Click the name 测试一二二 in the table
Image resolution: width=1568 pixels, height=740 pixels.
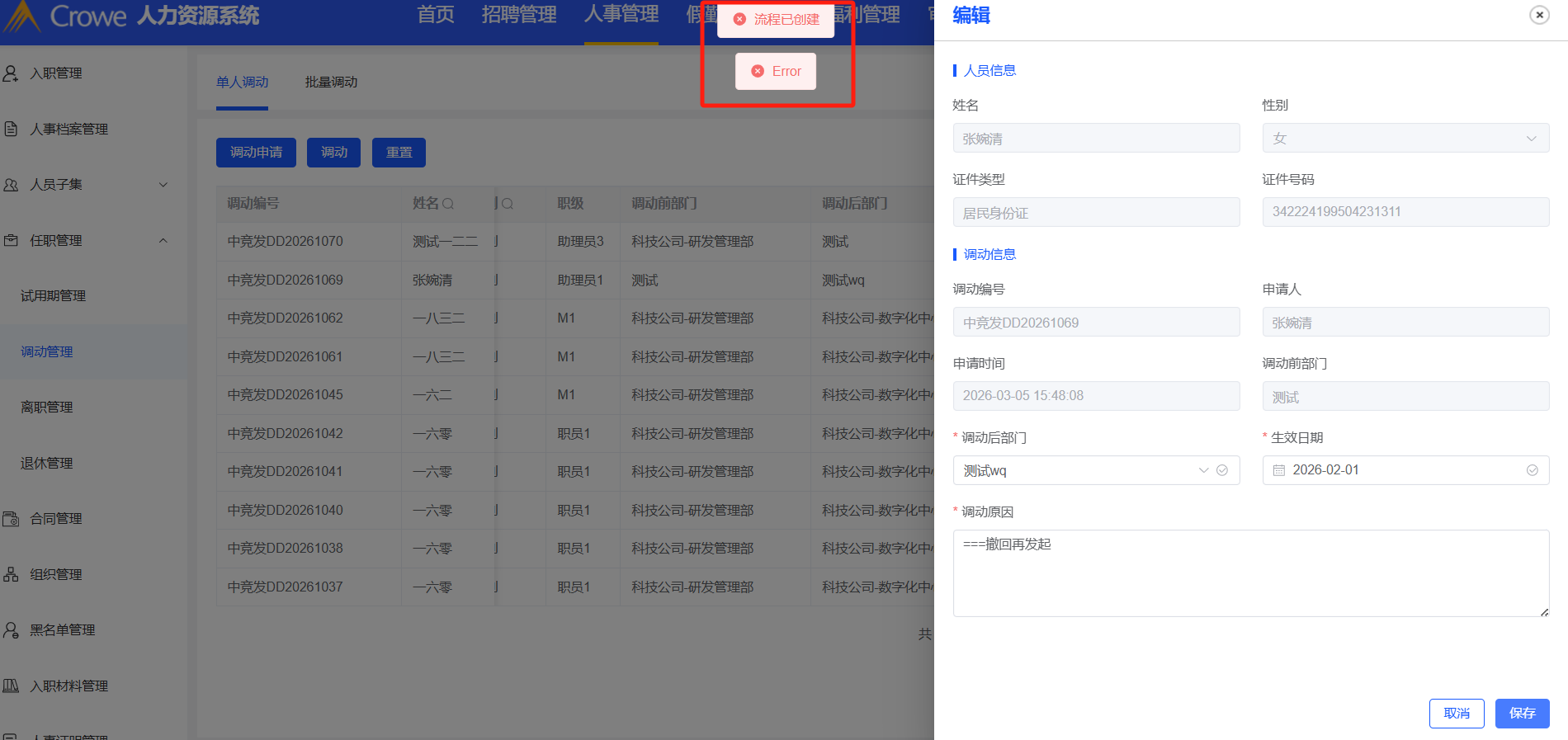[x=445, y=242]
